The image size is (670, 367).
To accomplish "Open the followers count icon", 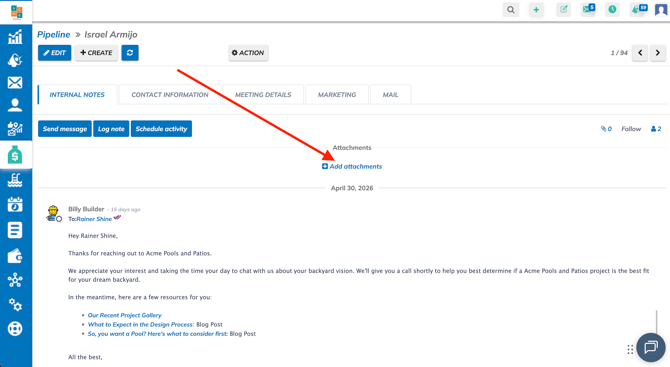I will tap(656, 129).
